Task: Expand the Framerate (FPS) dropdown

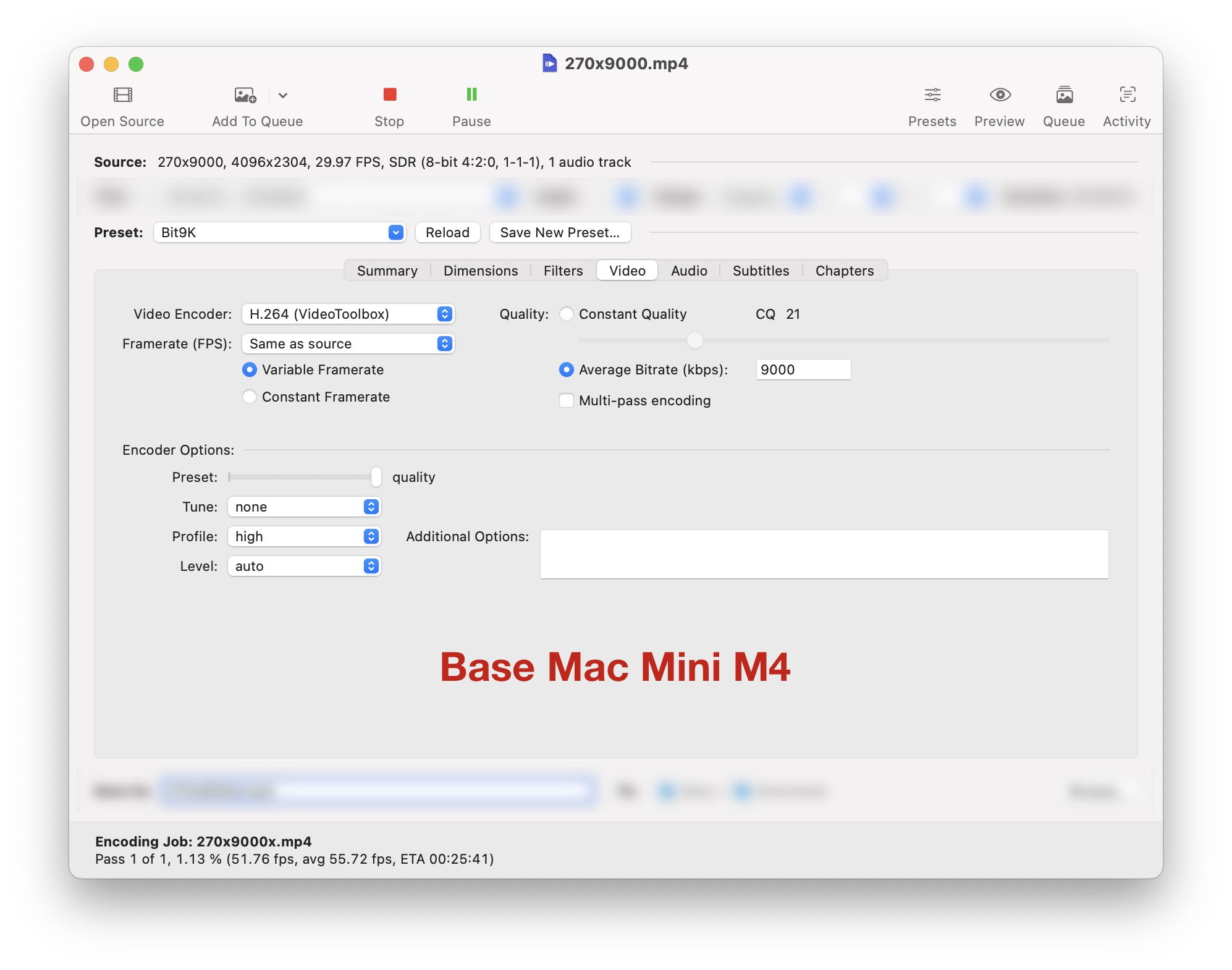Action: coord(348,344)
